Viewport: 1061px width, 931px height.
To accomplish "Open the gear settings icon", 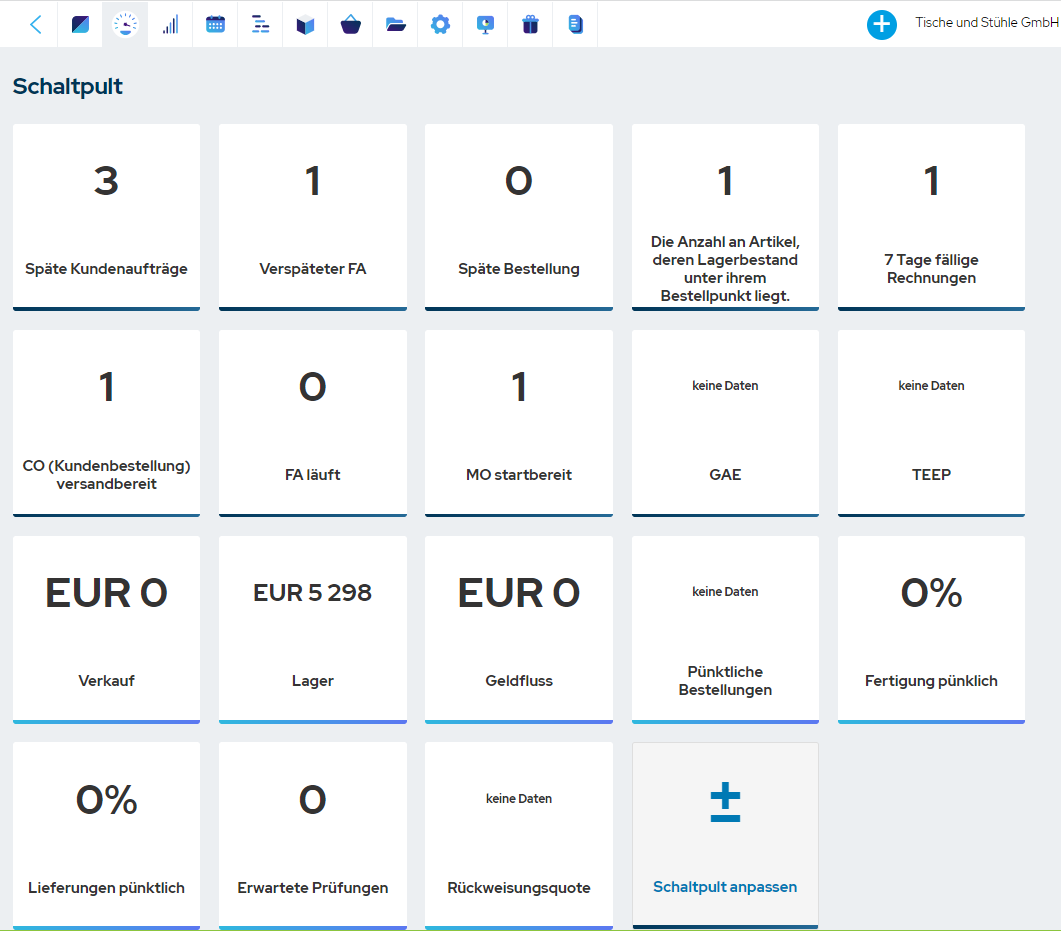I will click(x=440, y=25).
